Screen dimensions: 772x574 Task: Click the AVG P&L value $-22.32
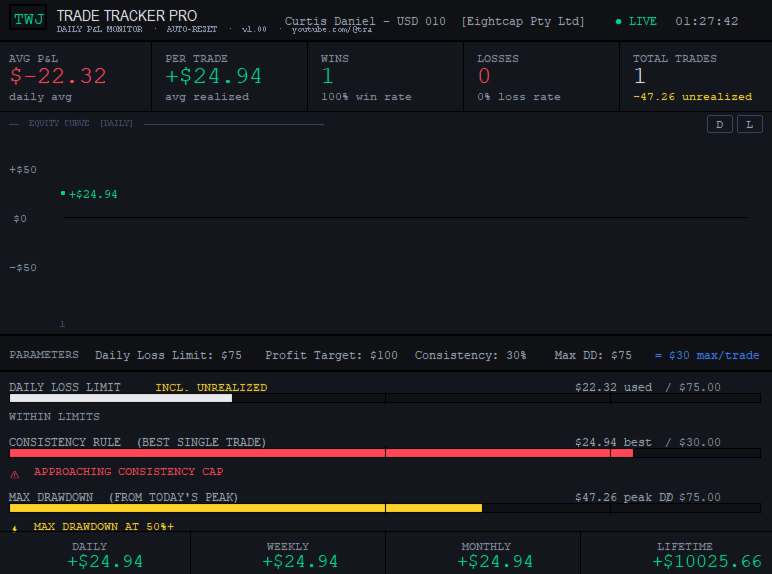pos(58,76)
